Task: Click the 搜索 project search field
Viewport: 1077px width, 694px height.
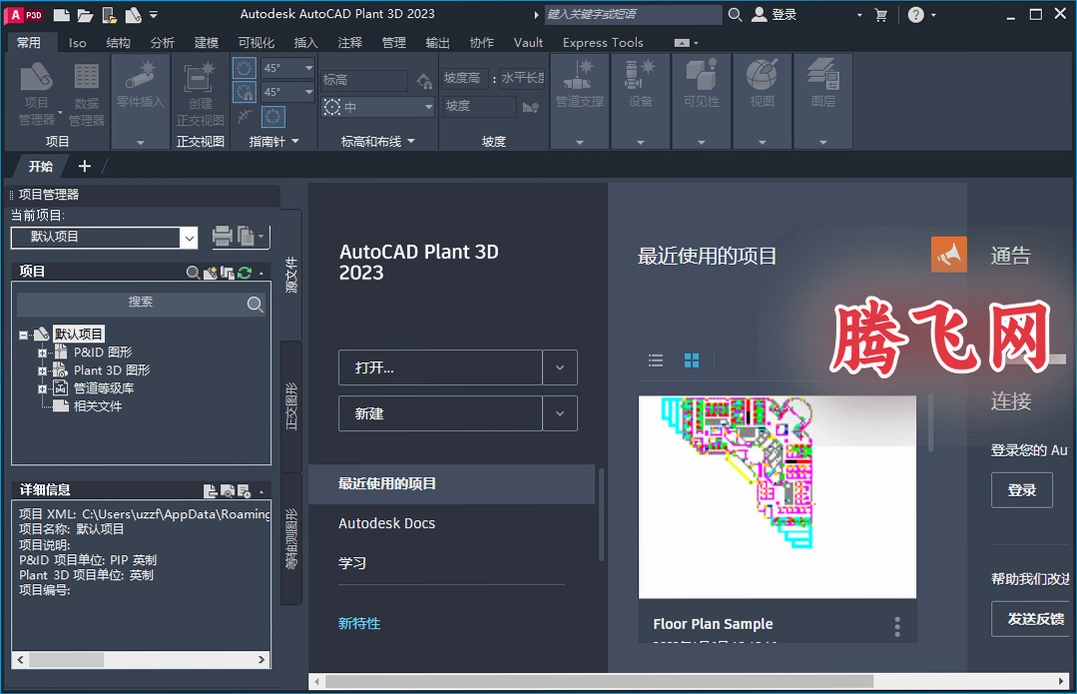Action: click(x=141, y=302)
